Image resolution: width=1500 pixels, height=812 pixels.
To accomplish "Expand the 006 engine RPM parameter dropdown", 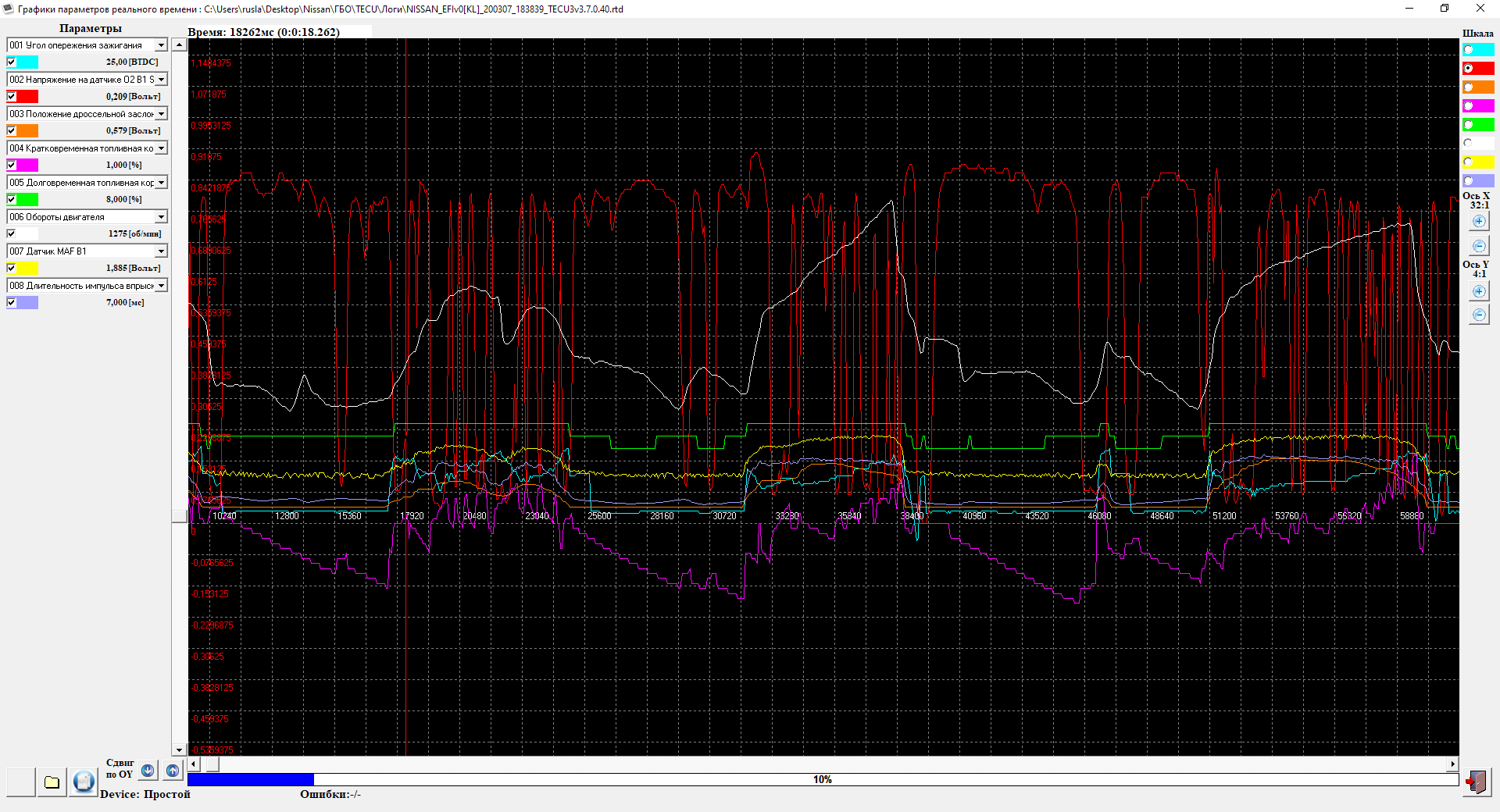I will pos(161,217).
